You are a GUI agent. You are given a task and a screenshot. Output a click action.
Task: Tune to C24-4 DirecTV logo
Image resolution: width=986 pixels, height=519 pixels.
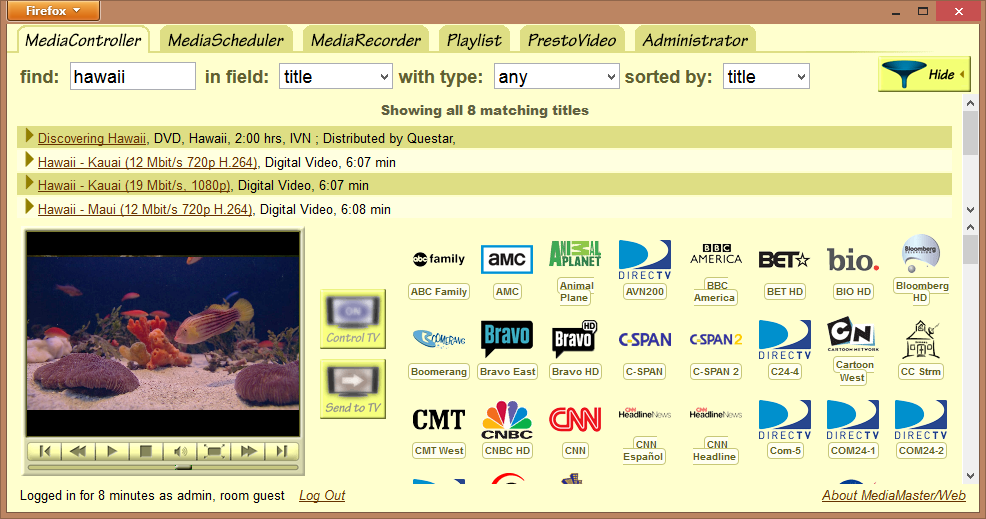click(784, 340)
